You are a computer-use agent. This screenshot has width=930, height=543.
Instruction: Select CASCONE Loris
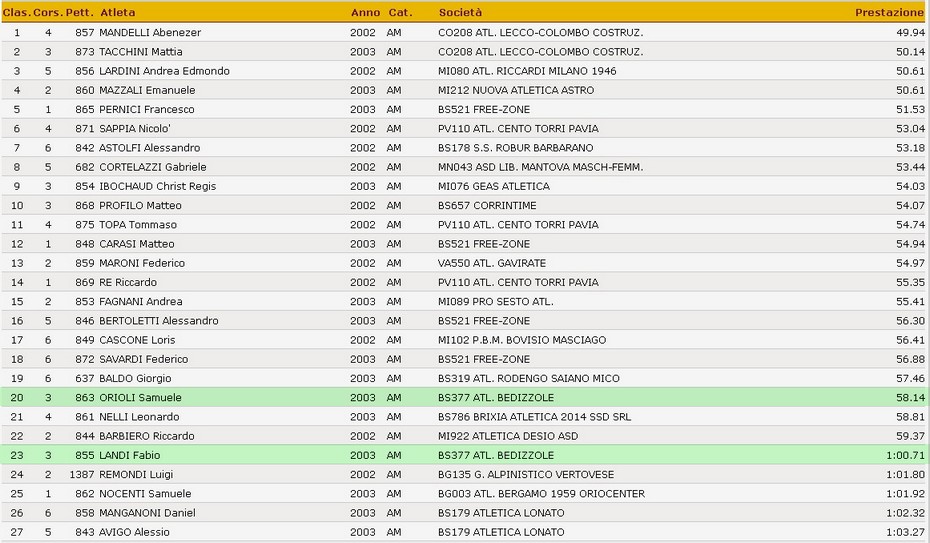(x=137, y=340)
